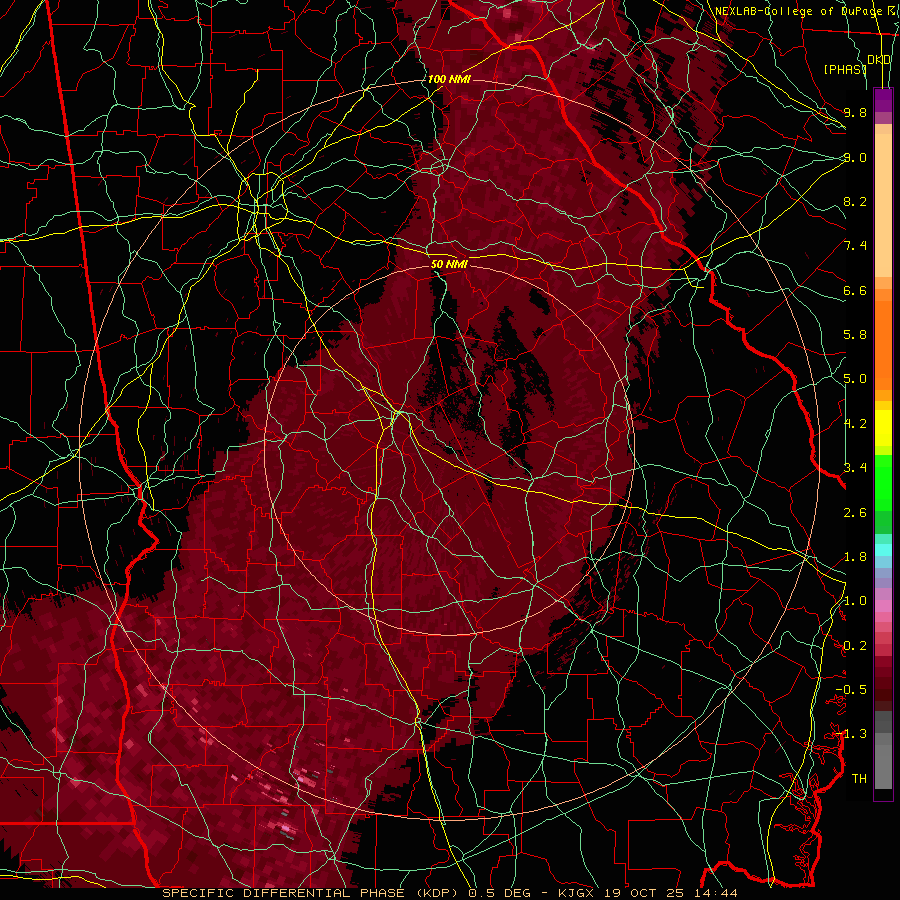Select the 3.4 scale label

855,468
